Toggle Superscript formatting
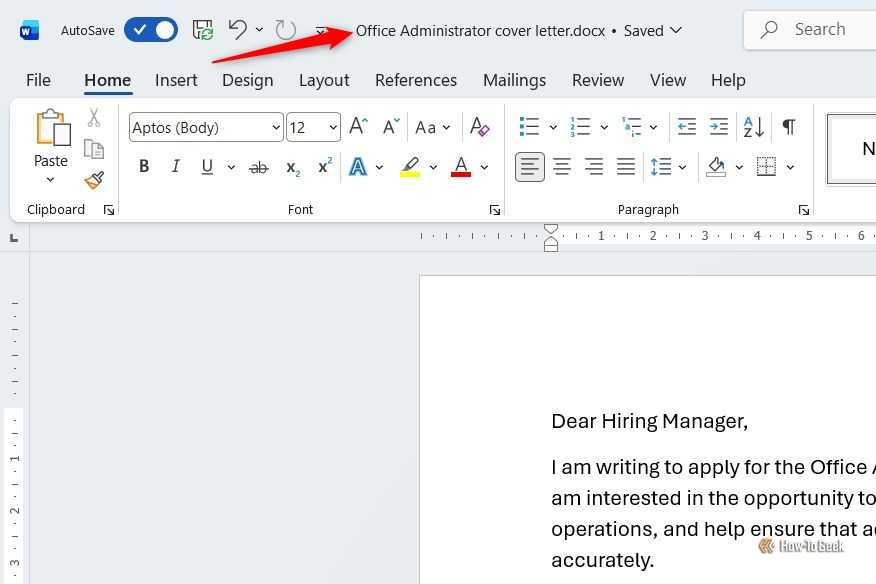The image size is (876, 584). coord(325,165)
